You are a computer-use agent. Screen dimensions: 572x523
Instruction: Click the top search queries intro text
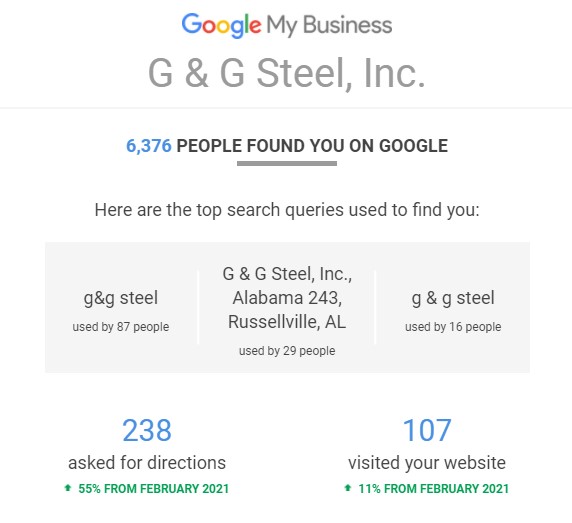click(x=287, y=210)
